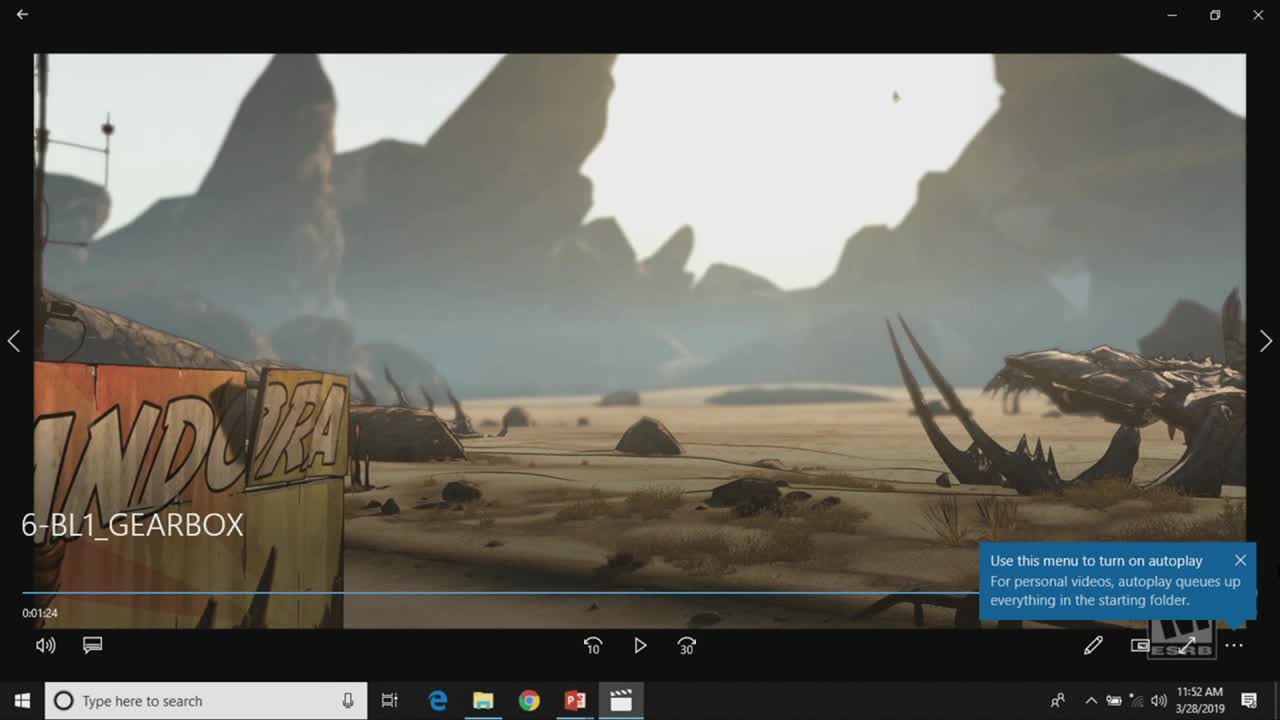Play in mini view mode

[1140, 646]
